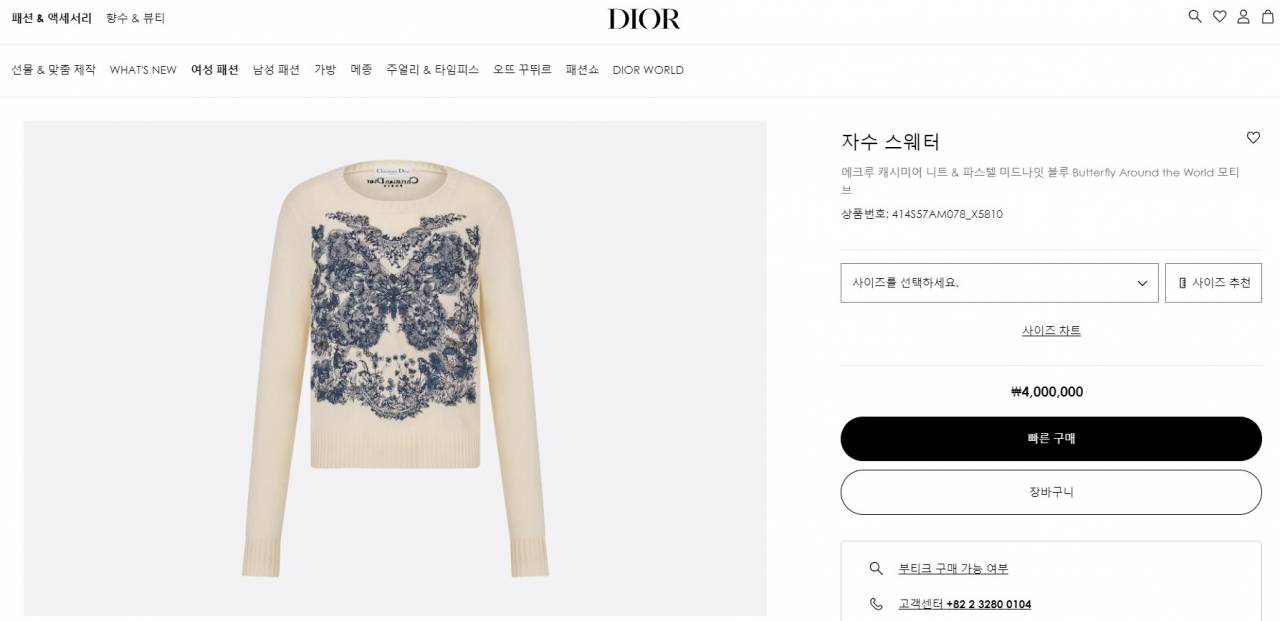Open the 사이즈를 선택하세요 size dropdown
The width and height of the screenshot is (1280, 621).
point(999,283)
